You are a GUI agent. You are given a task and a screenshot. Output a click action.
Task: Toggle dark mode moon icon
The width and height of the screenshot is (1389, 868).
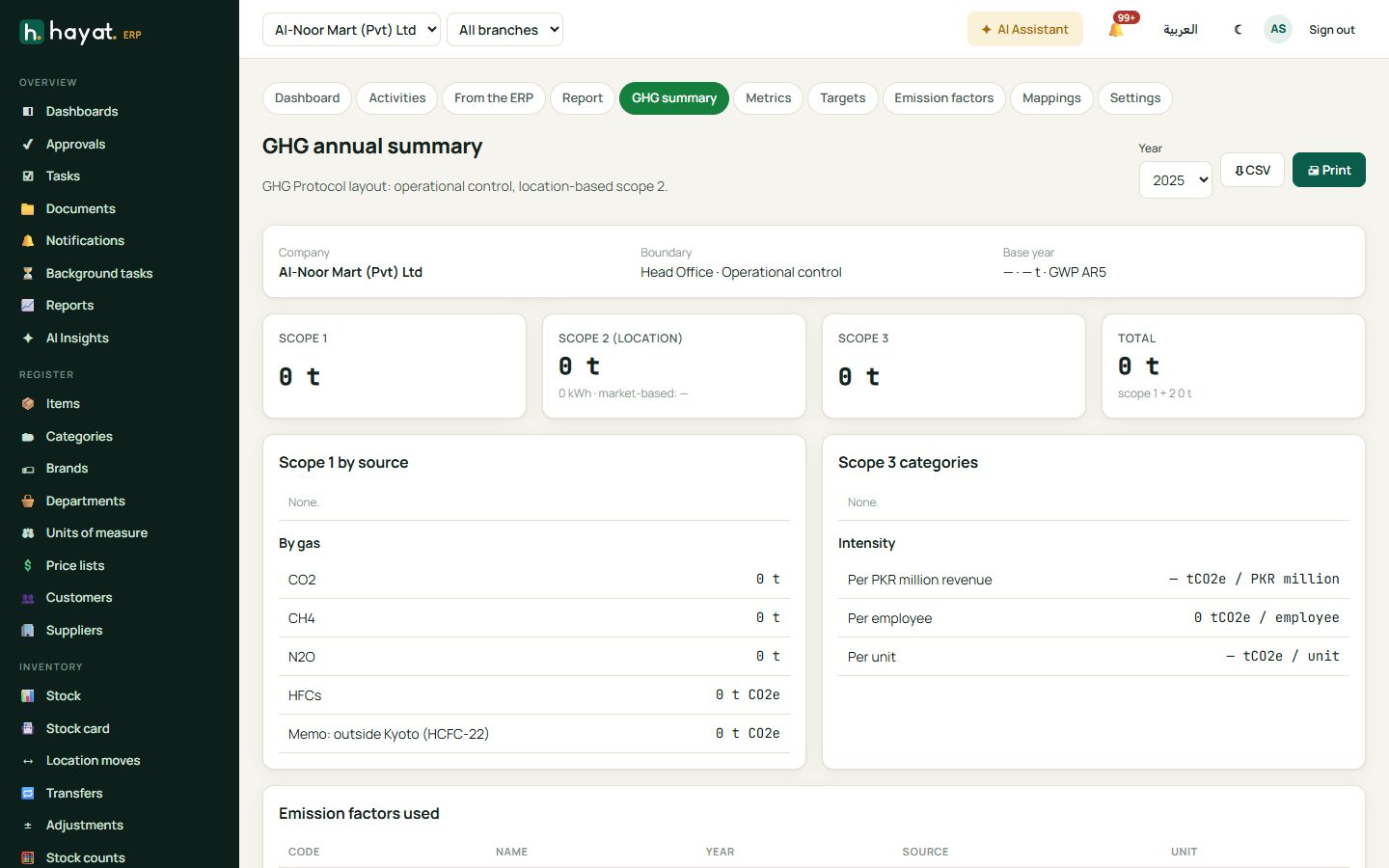[x=1239, y=30]
